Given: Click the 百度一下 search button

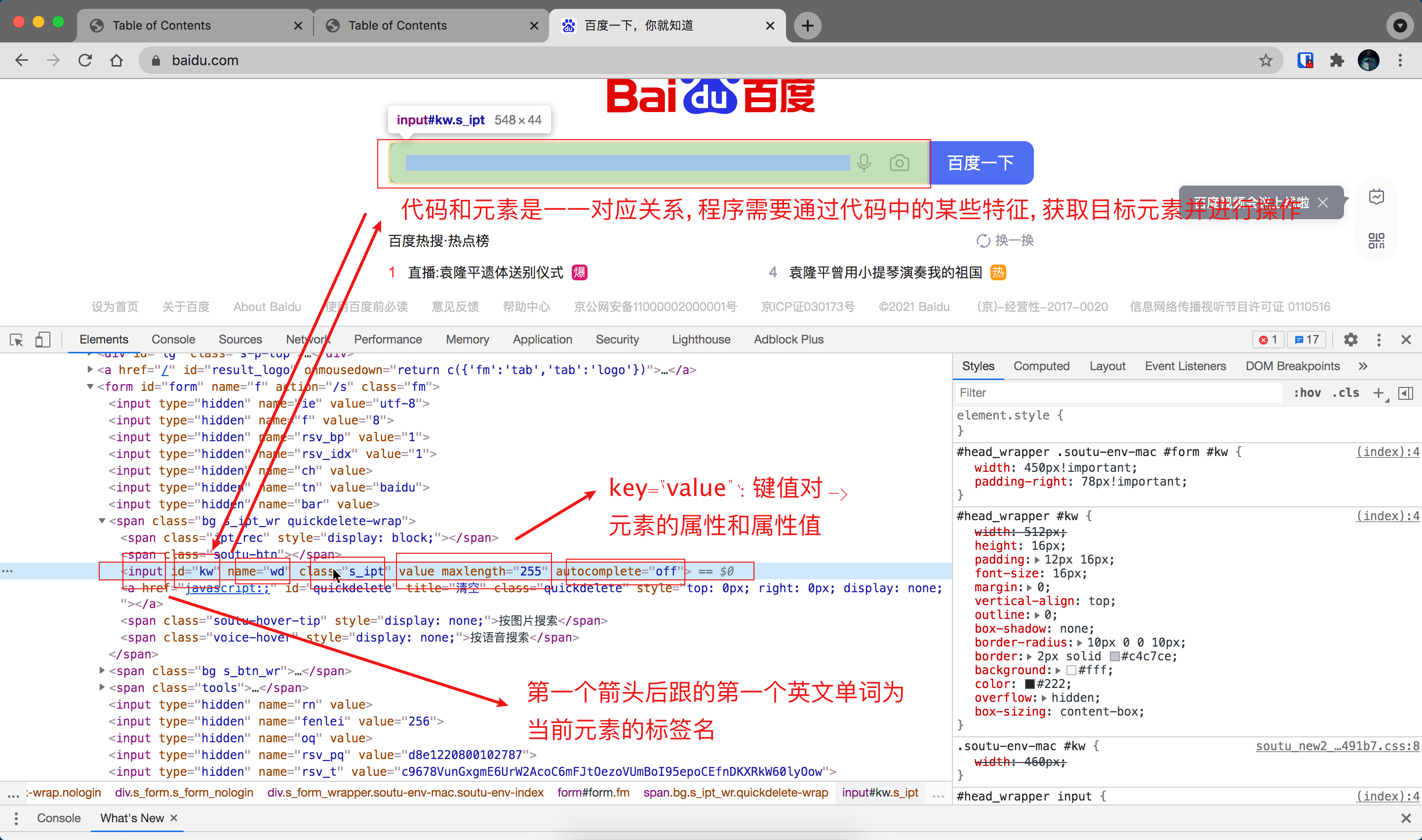Looking at the screenshot, I should coord(981,163).
